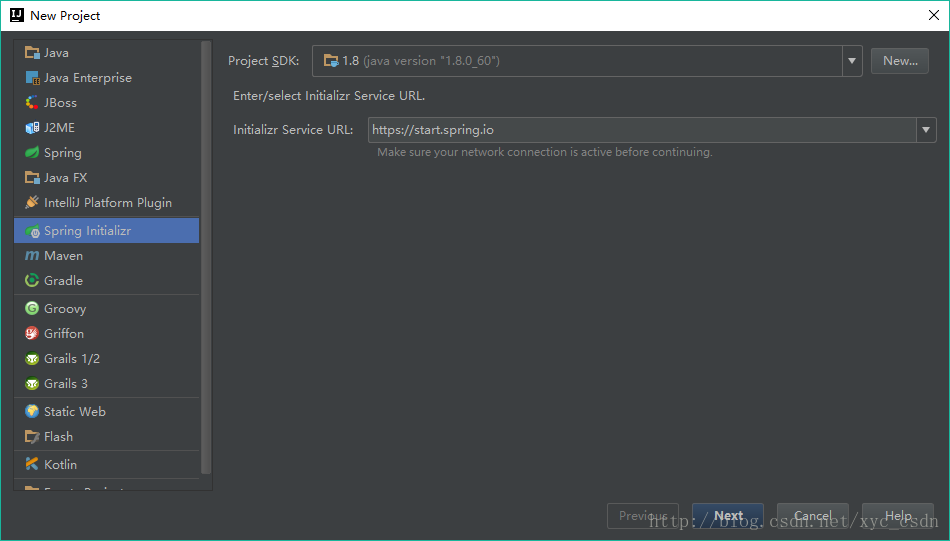The image size is (950, 541).
Task: Choose JBoss in the project list
Action: [107, 102]
